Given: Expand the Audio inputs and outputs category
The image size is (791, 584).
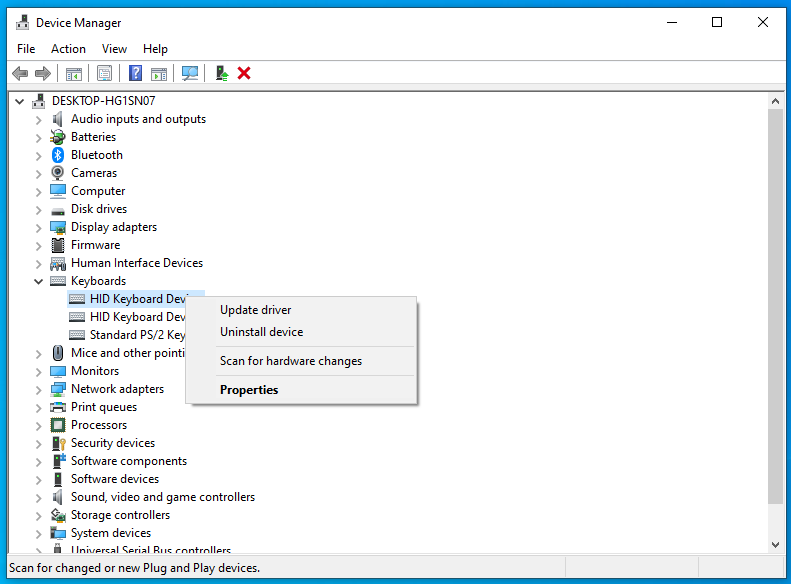Looking at the screenshot, I should [x=39, y=120].
